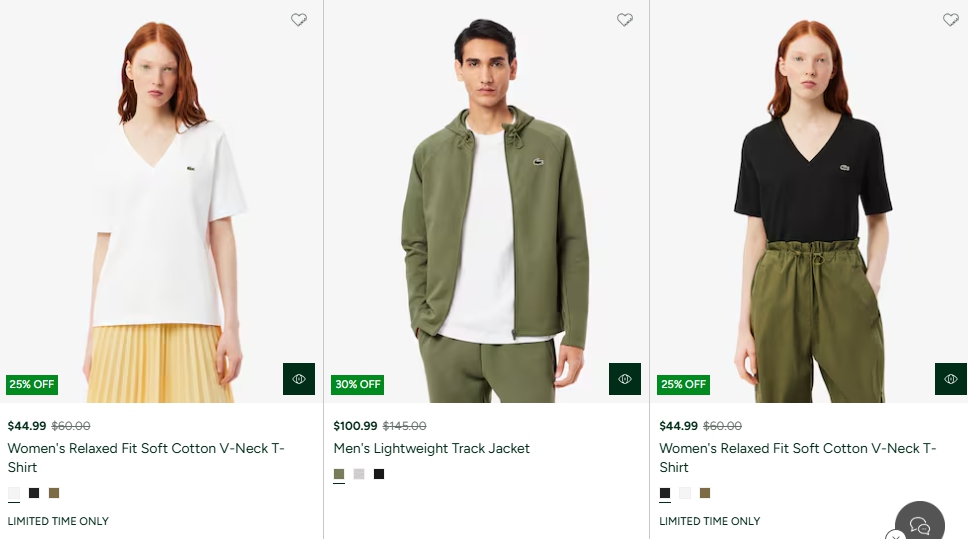
Task: Dismiss the chat widget with small X
Action: (895, 535)
